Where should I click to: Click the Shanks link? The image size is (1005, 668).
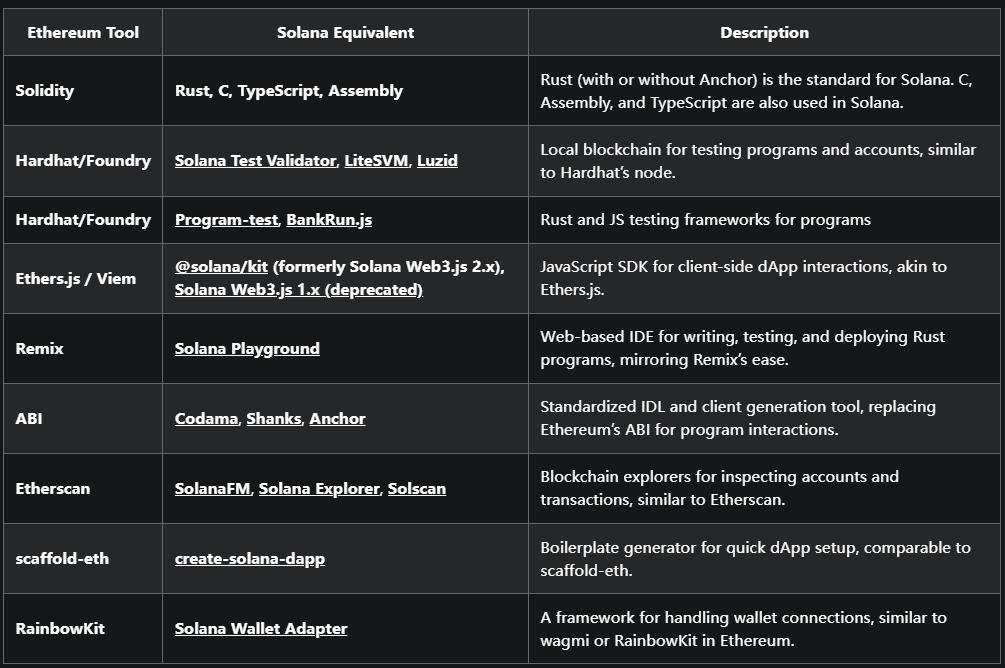tap(273, 418)
